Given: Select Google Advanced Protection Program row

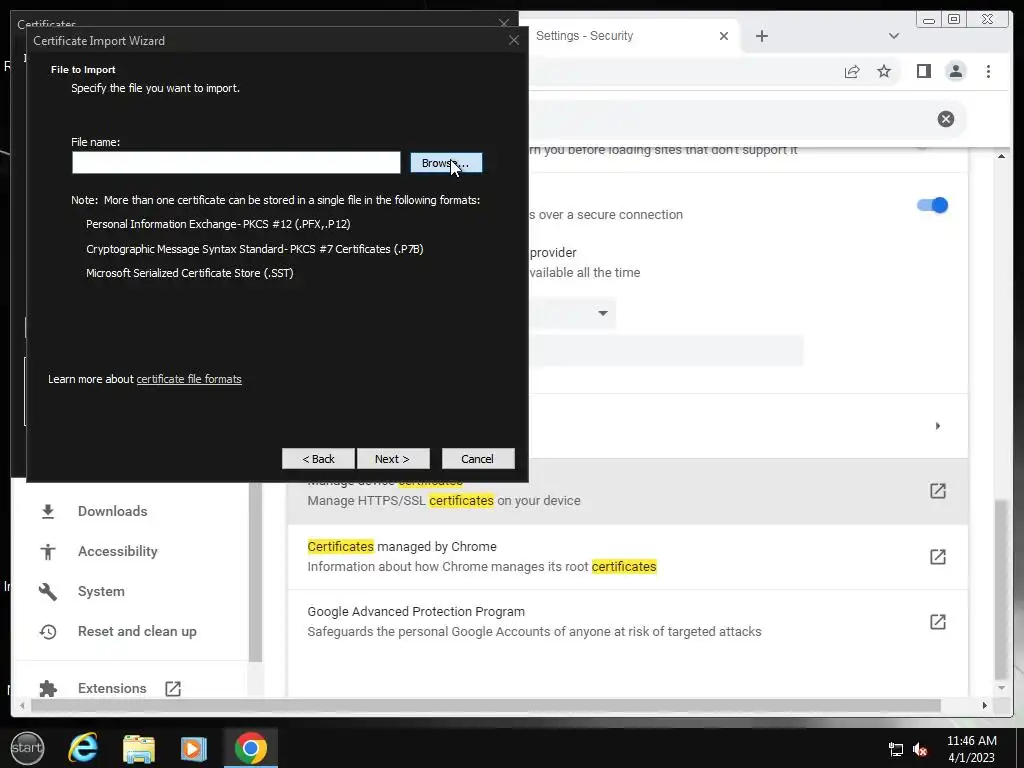Looking at the screenshot, I should [628, 622].
